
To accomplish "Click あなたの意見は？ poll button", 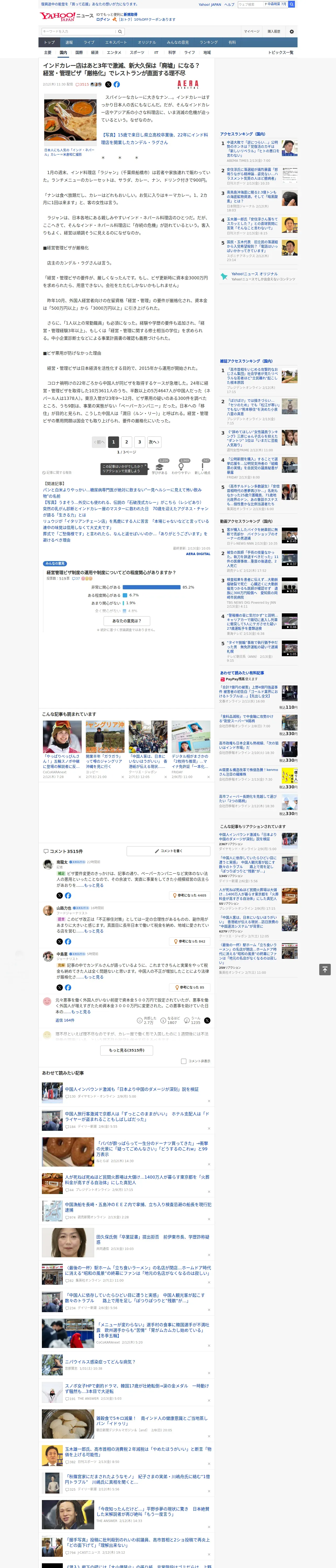I will point(127,621).
